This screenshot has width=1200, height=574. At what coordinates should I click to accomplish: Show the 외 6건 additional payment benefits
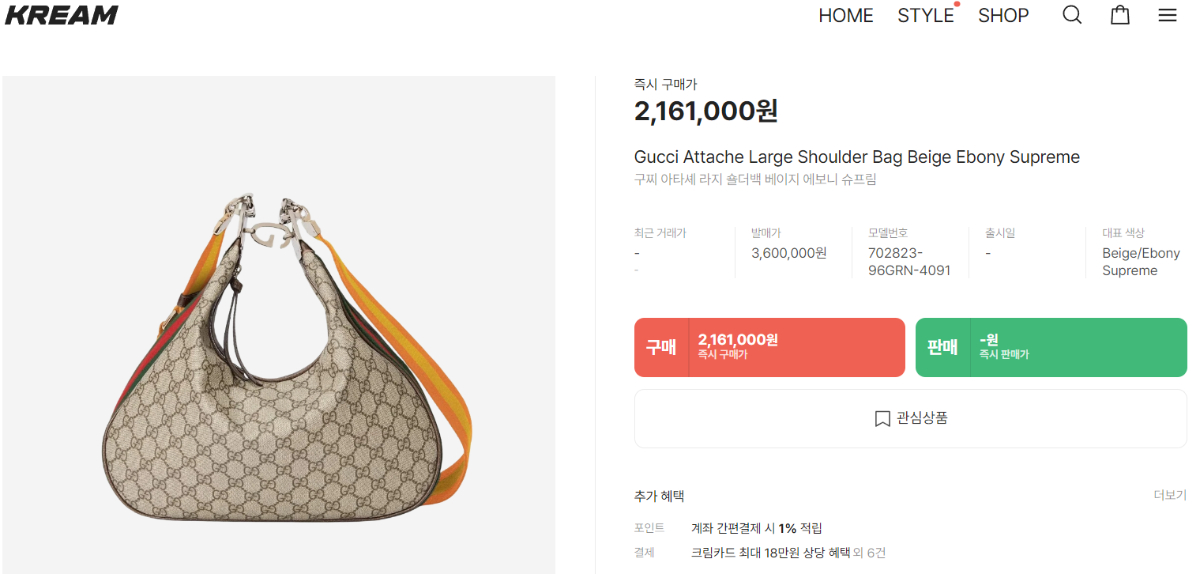click(x=869, y=552)
